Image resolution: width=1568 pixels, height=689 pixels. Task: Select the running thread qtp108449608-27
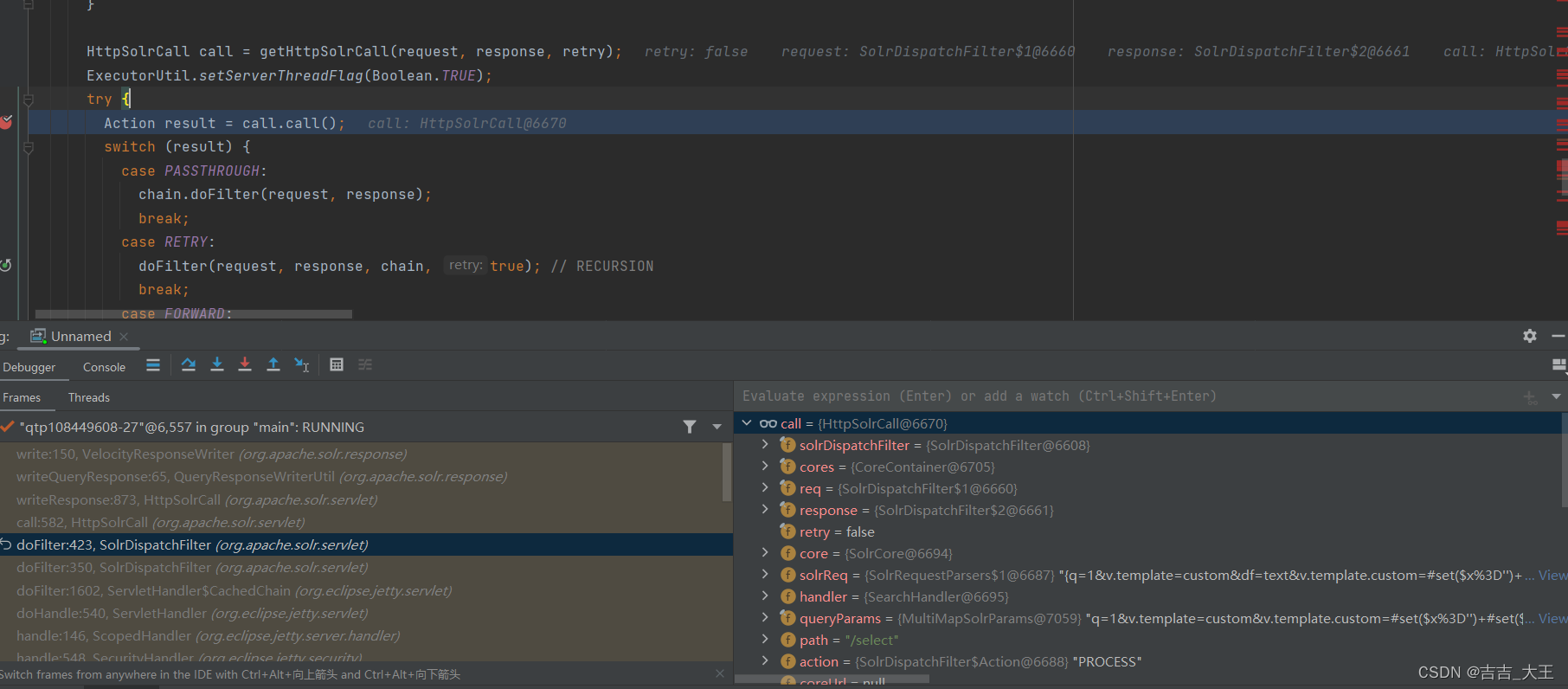point(191,427)
